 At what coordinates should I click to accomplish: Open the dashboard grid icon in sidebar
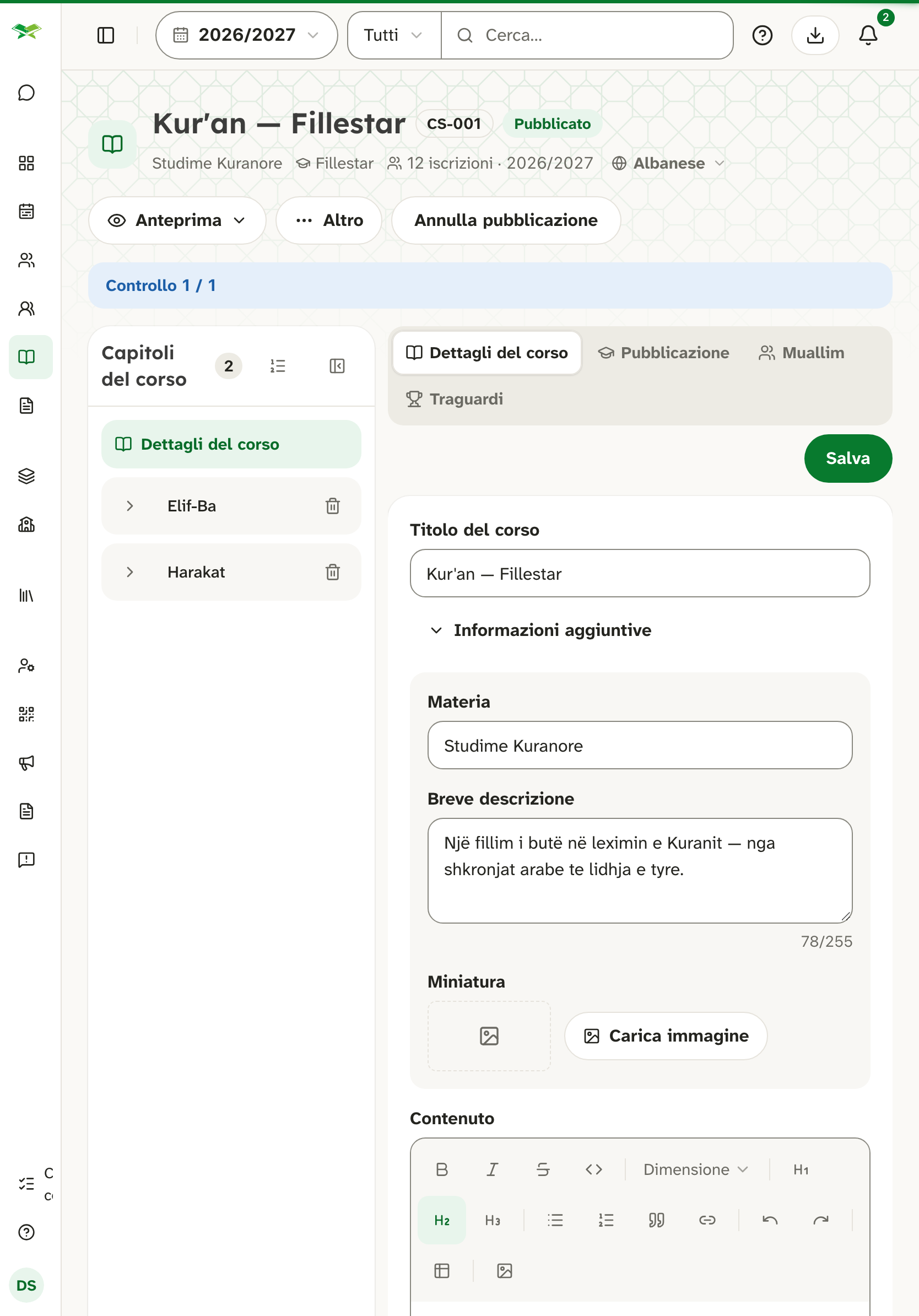[26, 163]
